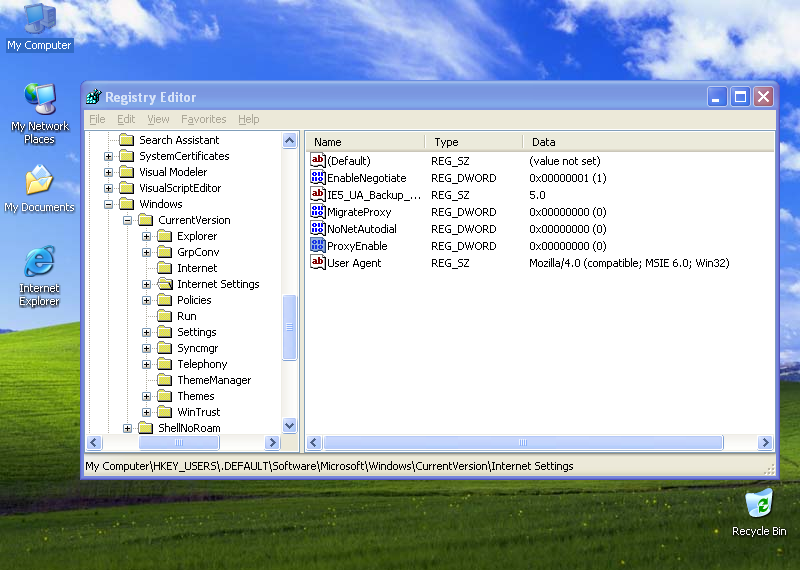Click Registry Editor title bar icon
800x570 pixels.
(x=94, y=96)
